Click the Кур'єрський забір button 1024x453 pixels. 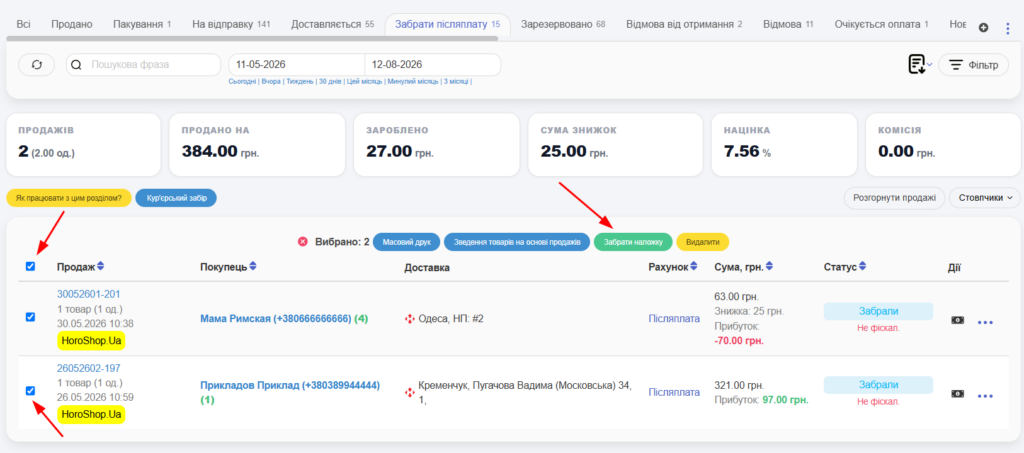[176, 198]
